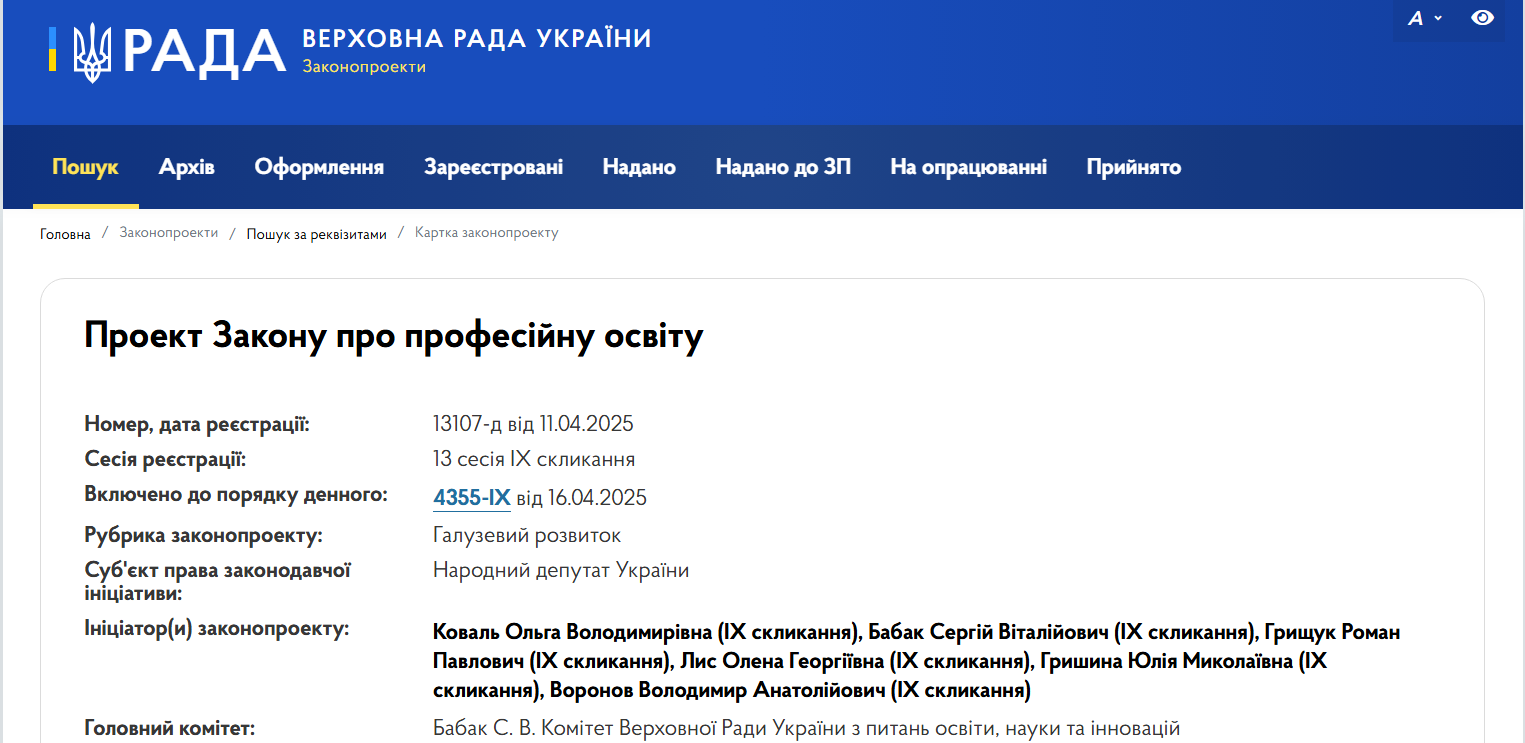1525x743 pixels.
Task: Click the РАДА logo text
Action: point(205,52)
